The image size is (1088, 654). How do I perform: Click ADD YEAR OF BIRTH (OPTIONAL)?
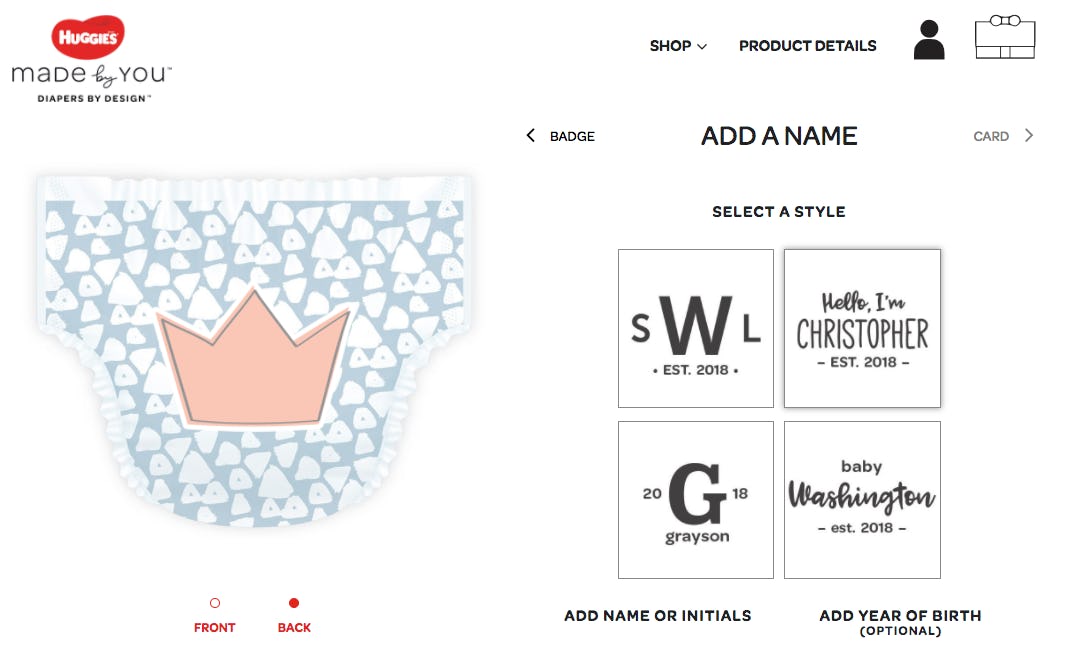[900, 616]
